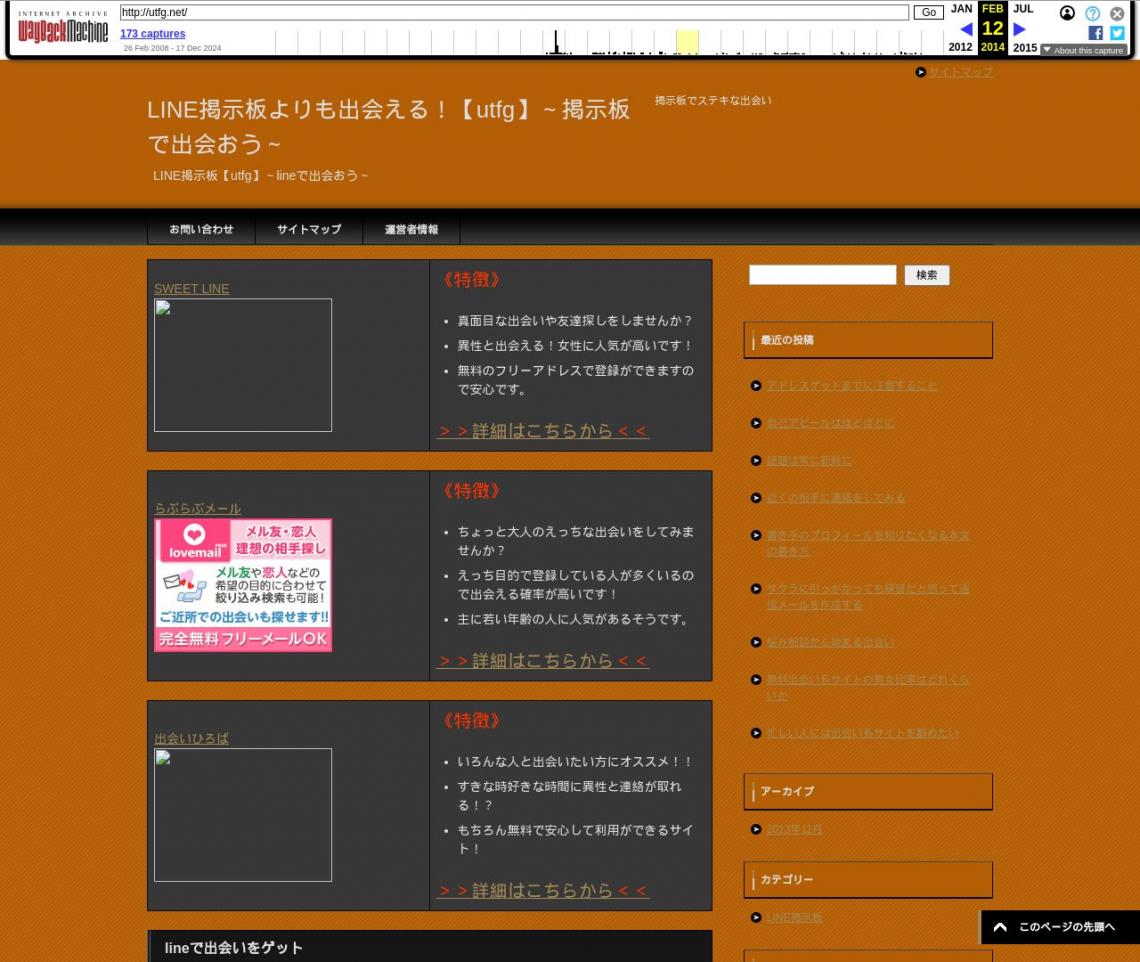Viewport: 1140px width, 962px height.
Task: Open らぶらぶメール 詳細はこちらから link
Action: [543, 660]
